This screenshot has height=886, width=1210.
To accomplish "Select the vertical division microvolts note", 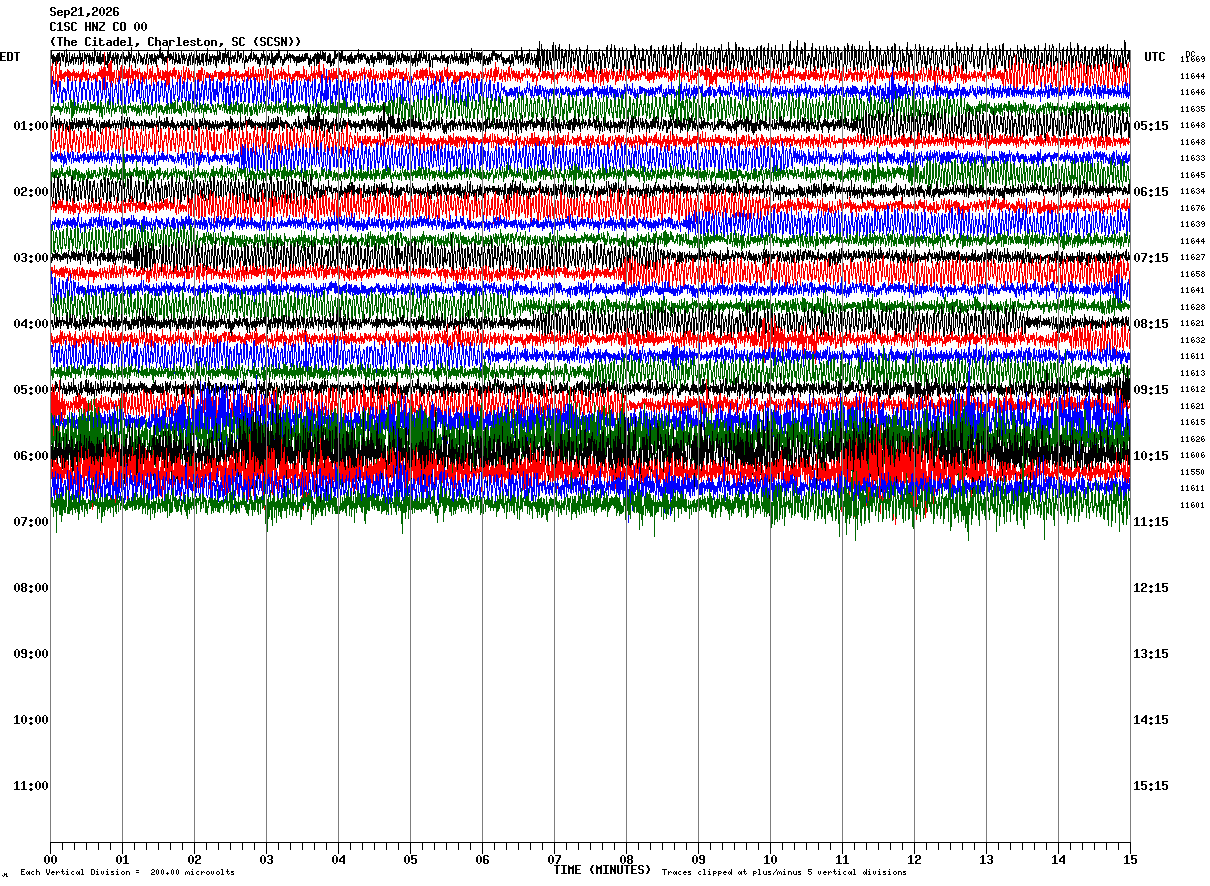I will tap(127, 873).
